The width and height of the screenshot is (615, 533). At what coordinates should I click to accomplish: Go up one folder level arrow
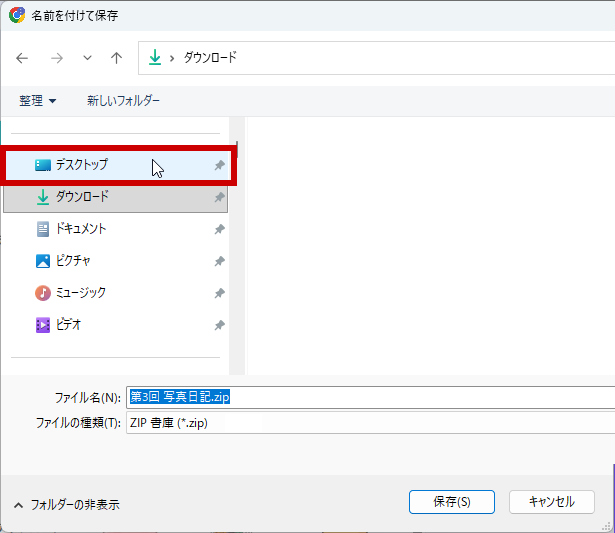click(x=116, y=58)
